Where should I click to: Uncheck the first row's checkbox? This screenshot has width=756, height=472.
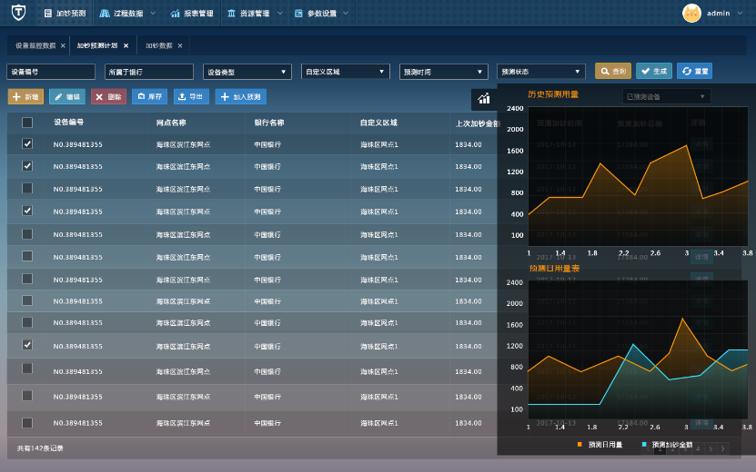pos(27,144)
